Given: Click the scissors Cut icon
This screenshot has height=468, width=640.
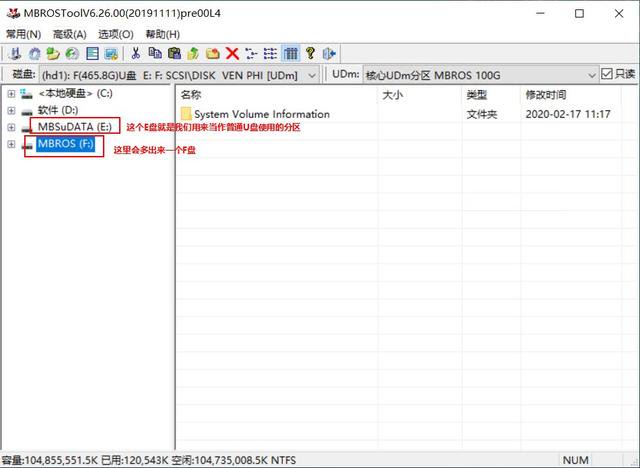Looking at the screenshot, I should [x=136, y=53].
